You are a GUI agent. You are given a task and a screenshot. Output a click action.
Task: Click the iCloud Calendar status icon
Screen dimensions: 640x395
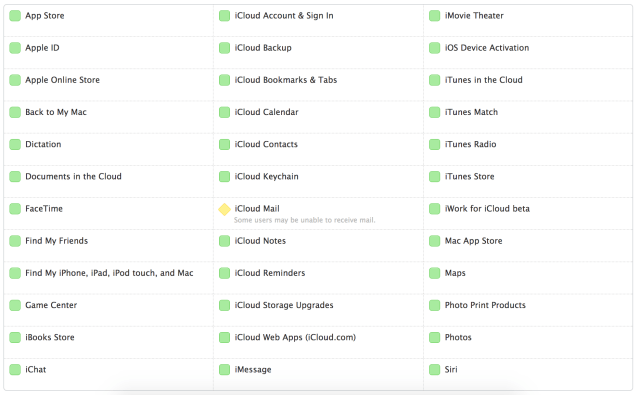224,112
